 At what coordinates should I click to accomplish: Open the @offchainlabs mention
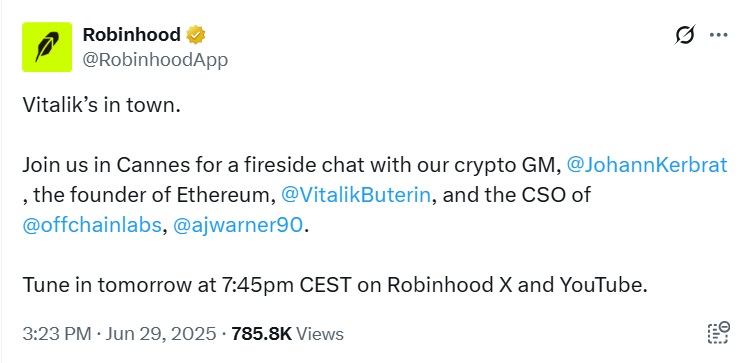(92, 225)
